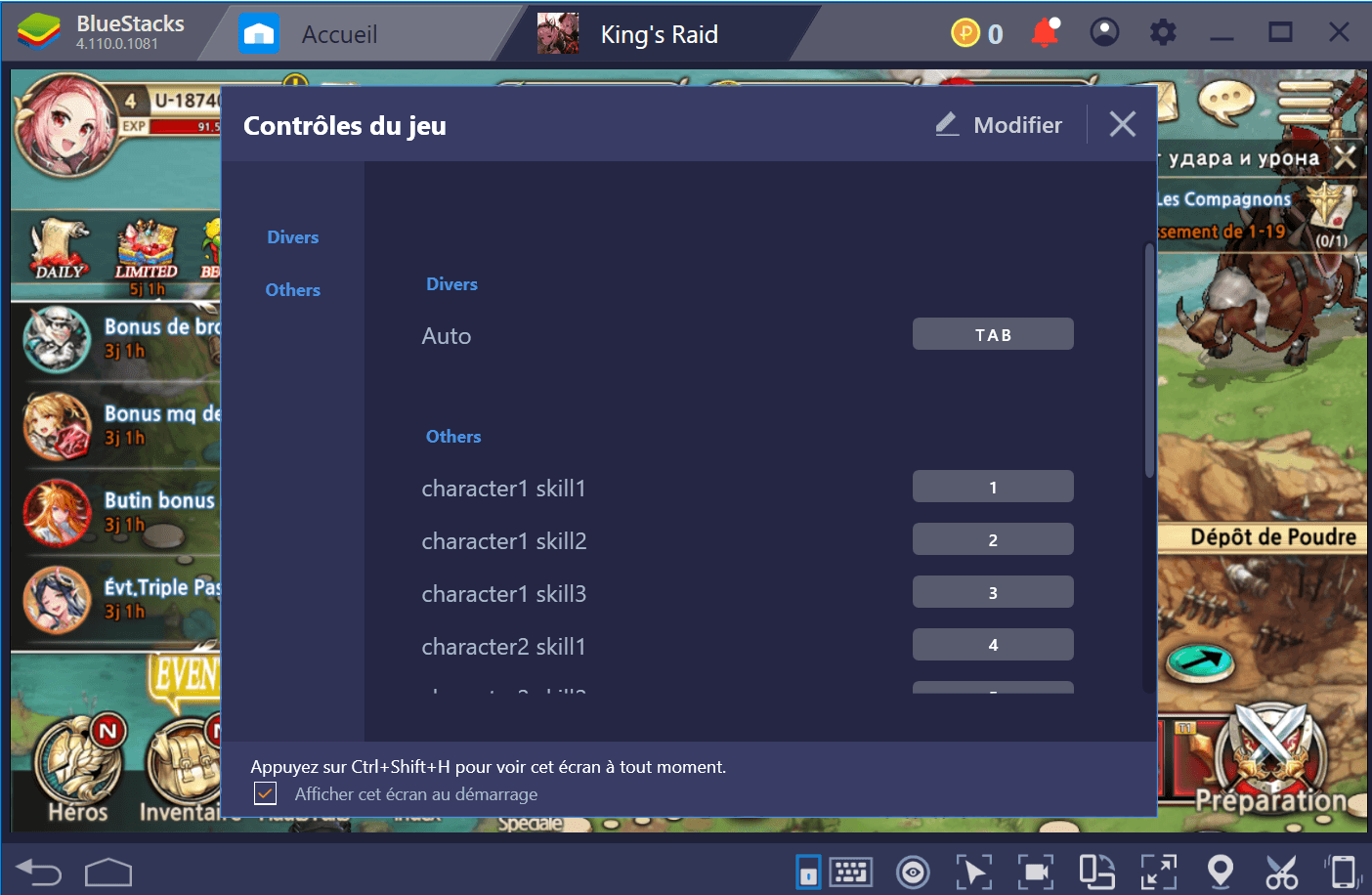Select Others in the left sidebar

293,290
